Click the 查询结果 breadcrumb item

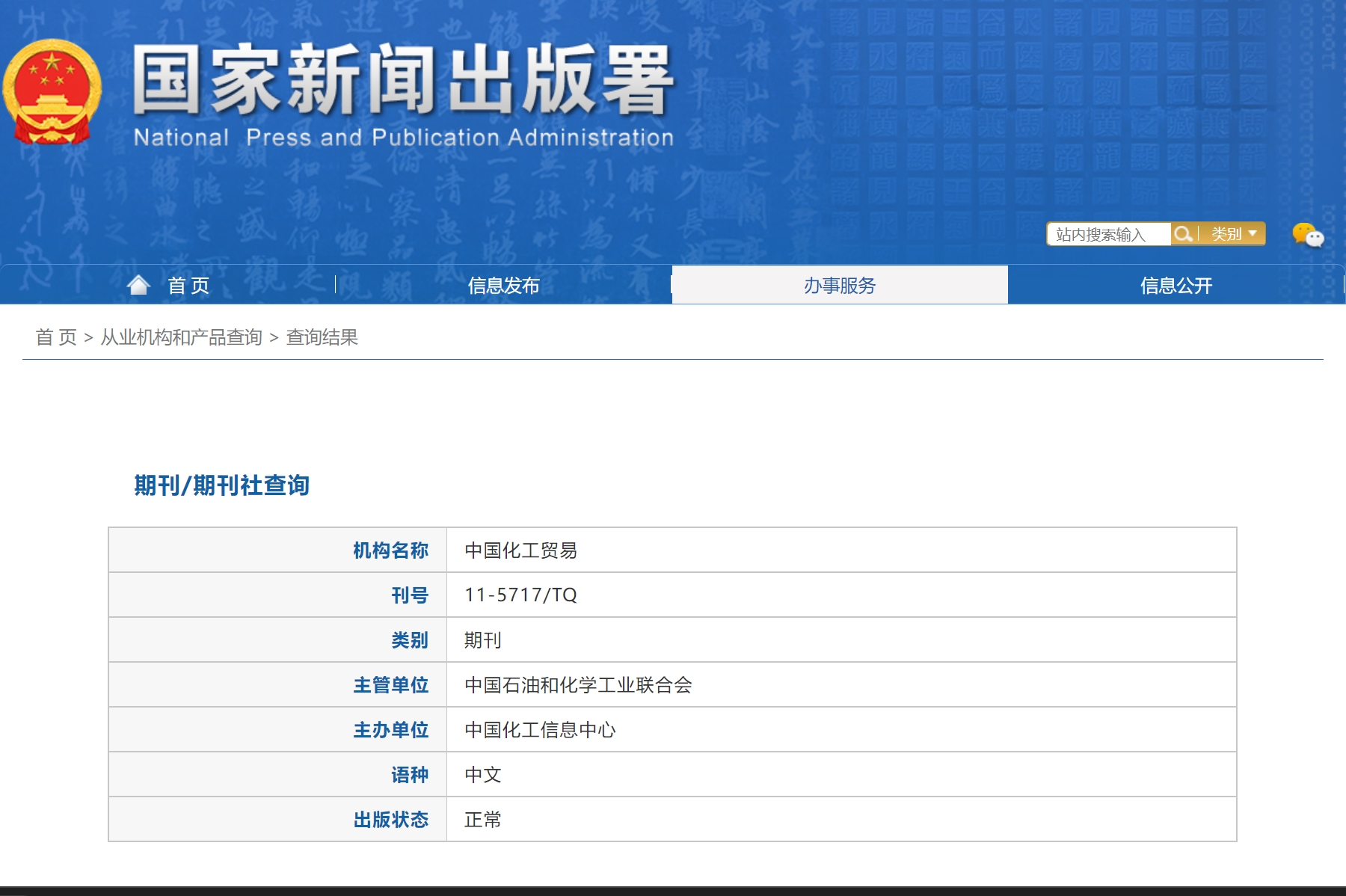coord(322,337)
